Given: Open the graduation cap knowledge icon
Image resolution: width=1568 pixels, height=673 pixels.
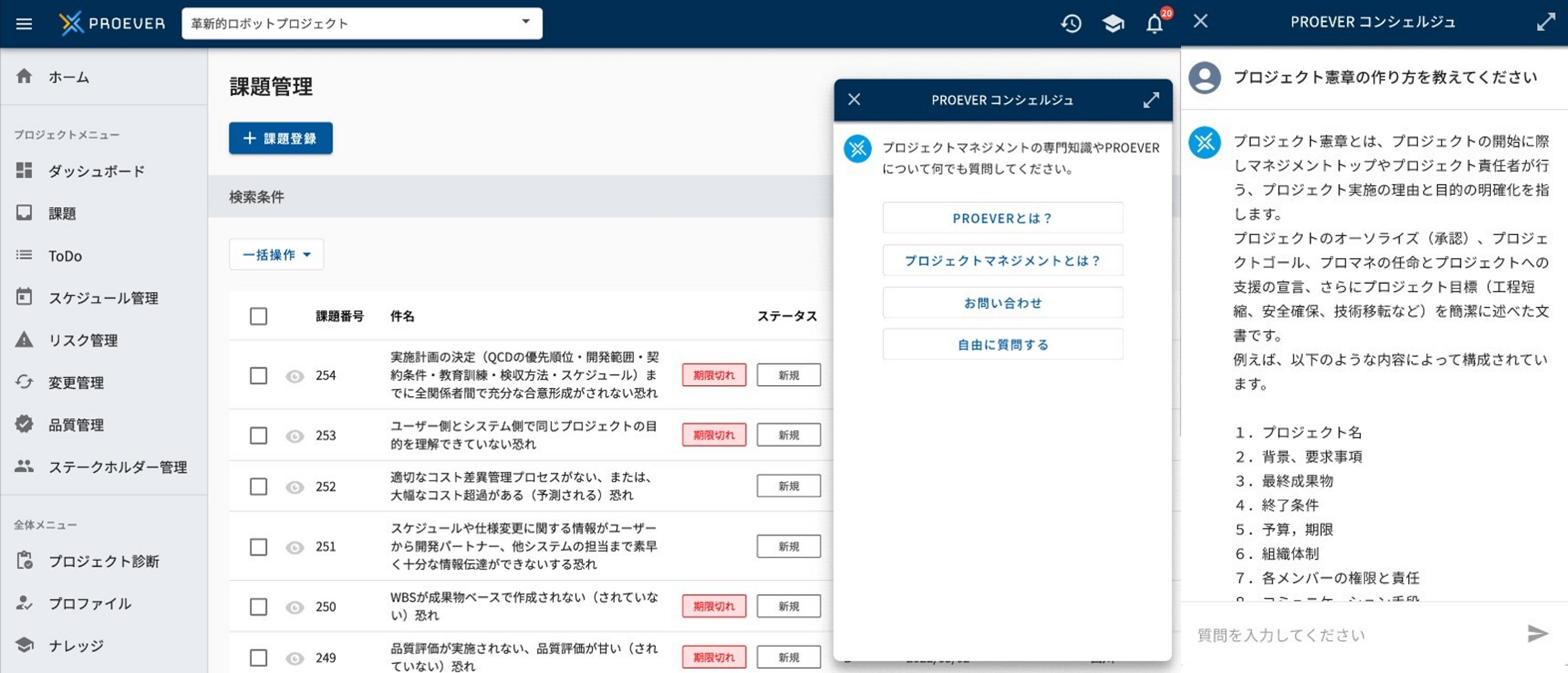Looking at the screenshot, I should point(1113,24).
